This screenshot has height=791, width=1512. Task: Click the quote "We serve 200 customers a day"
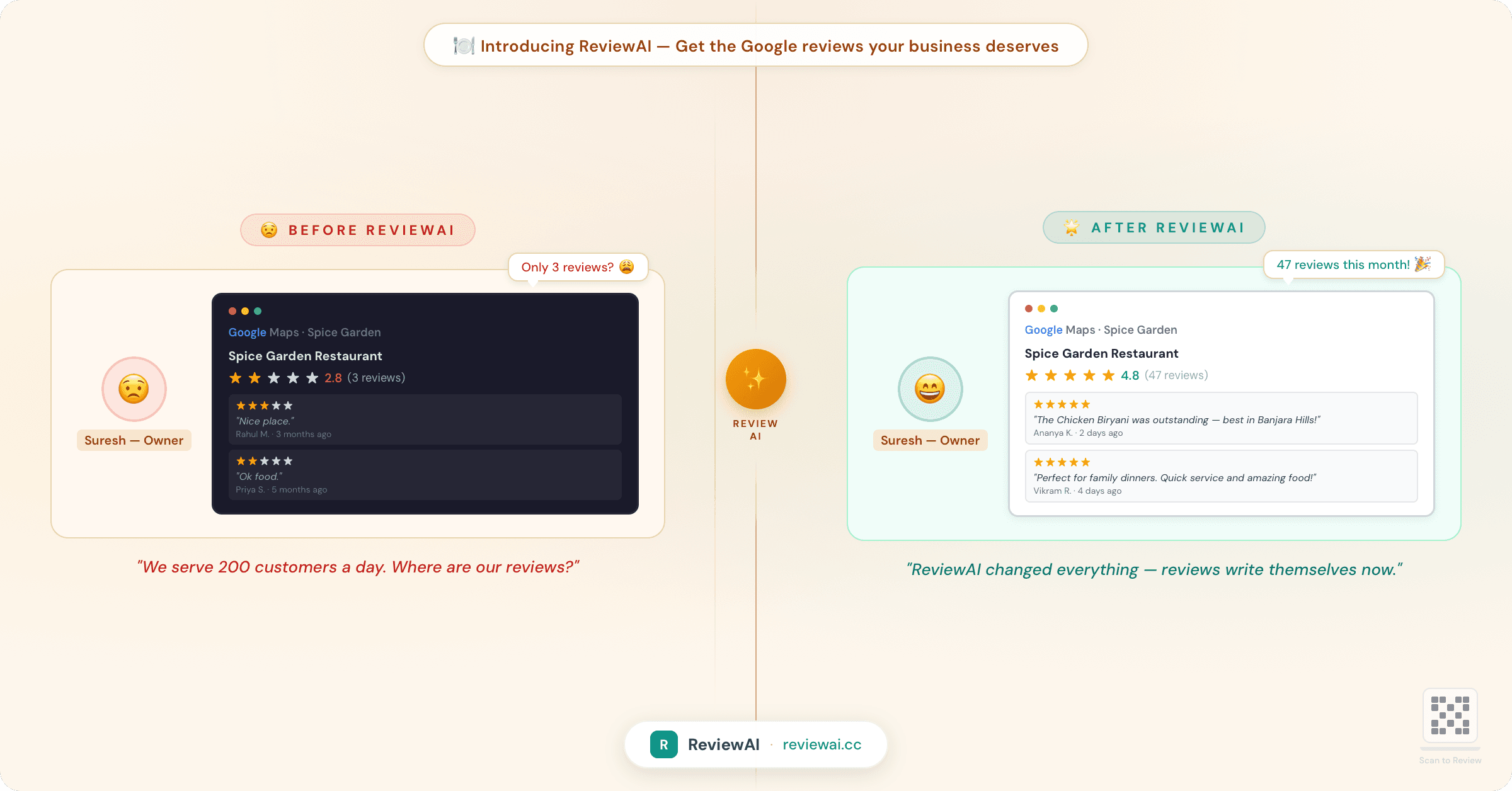tap(358, 567)
